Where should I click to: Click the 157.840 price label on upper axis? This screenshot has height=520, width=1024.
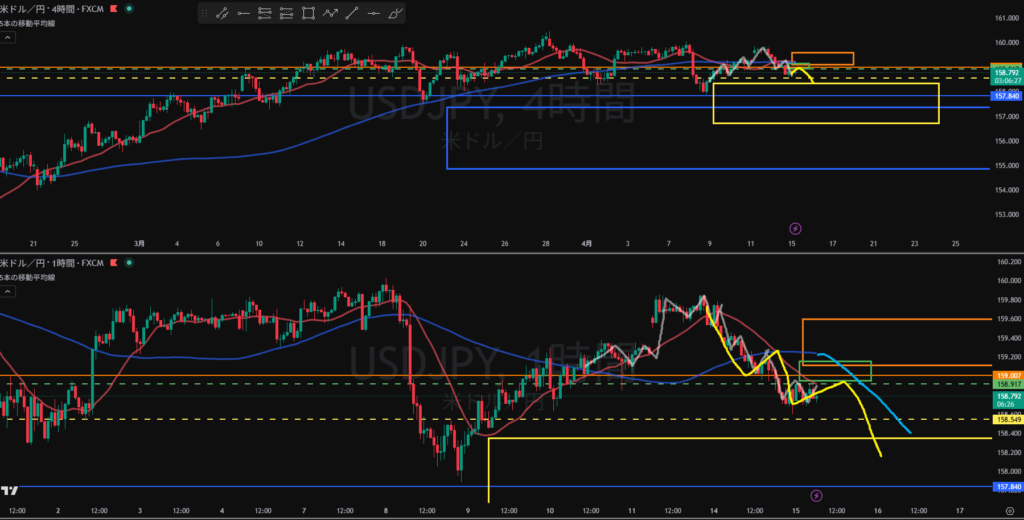coord(1004,96)
